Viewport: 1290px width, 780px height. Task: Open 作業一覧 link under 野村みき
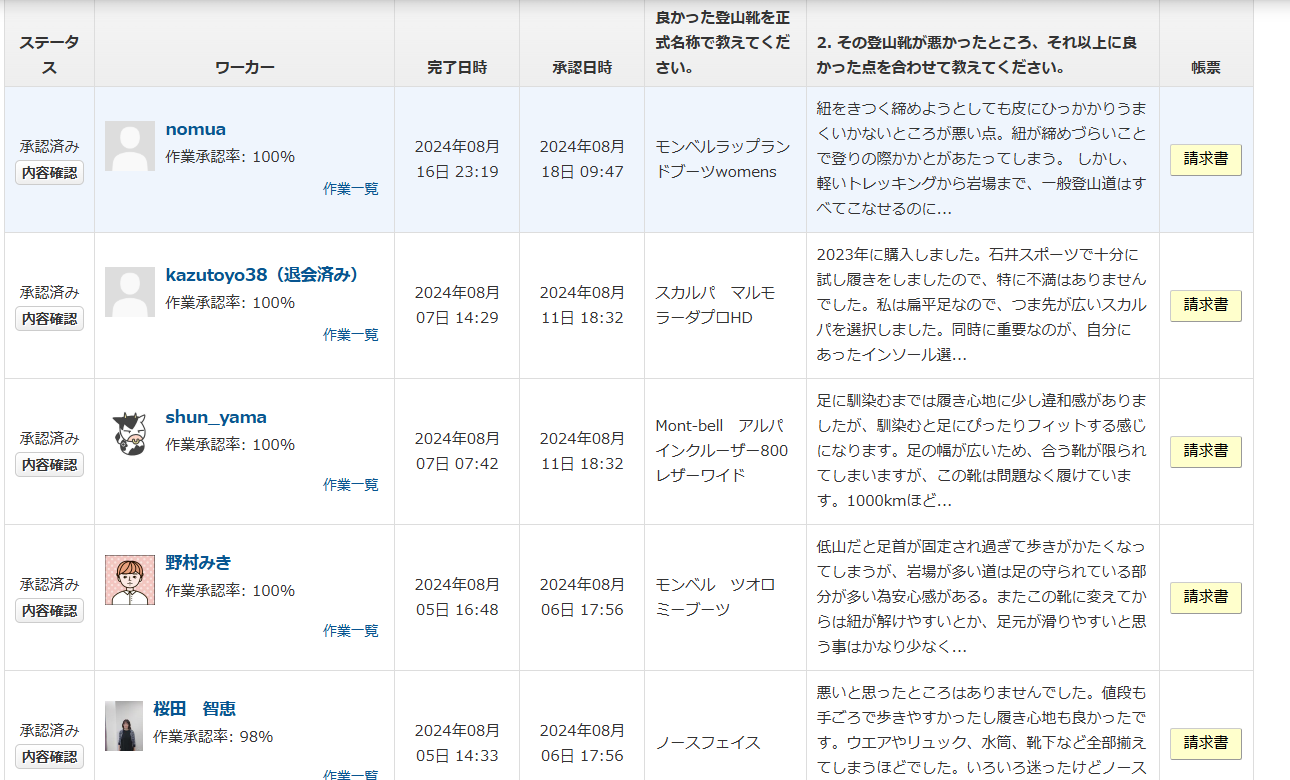(351, 631)
